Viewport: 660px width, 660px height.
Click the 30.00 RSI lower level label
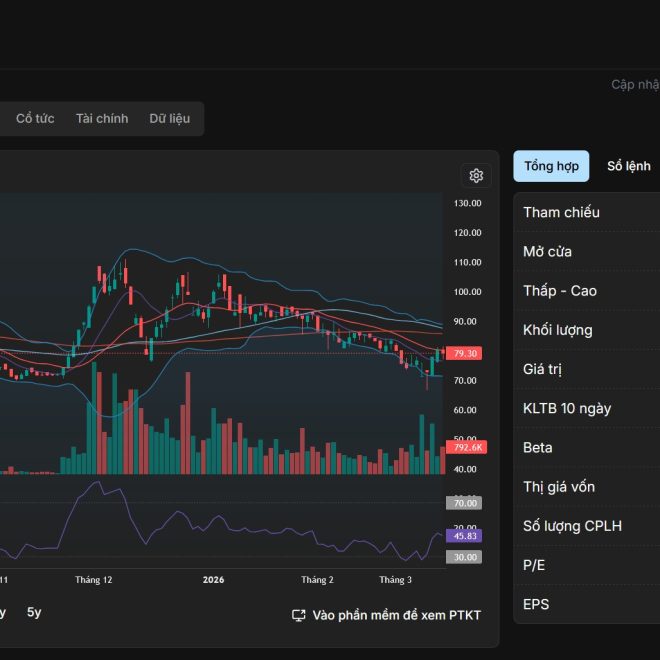[464, 557]
